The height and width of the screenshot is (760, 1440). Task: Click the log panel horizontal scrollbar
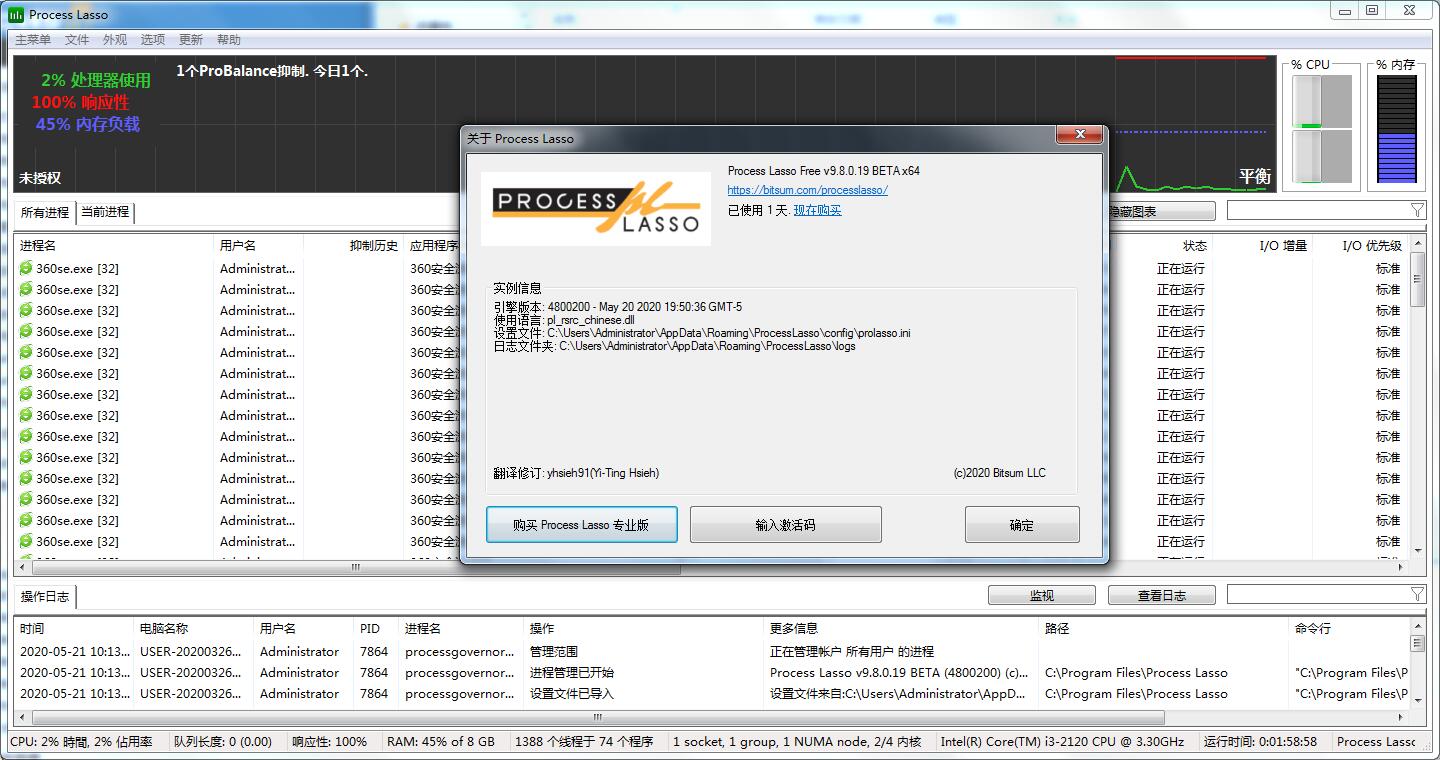tap(712, 718)
